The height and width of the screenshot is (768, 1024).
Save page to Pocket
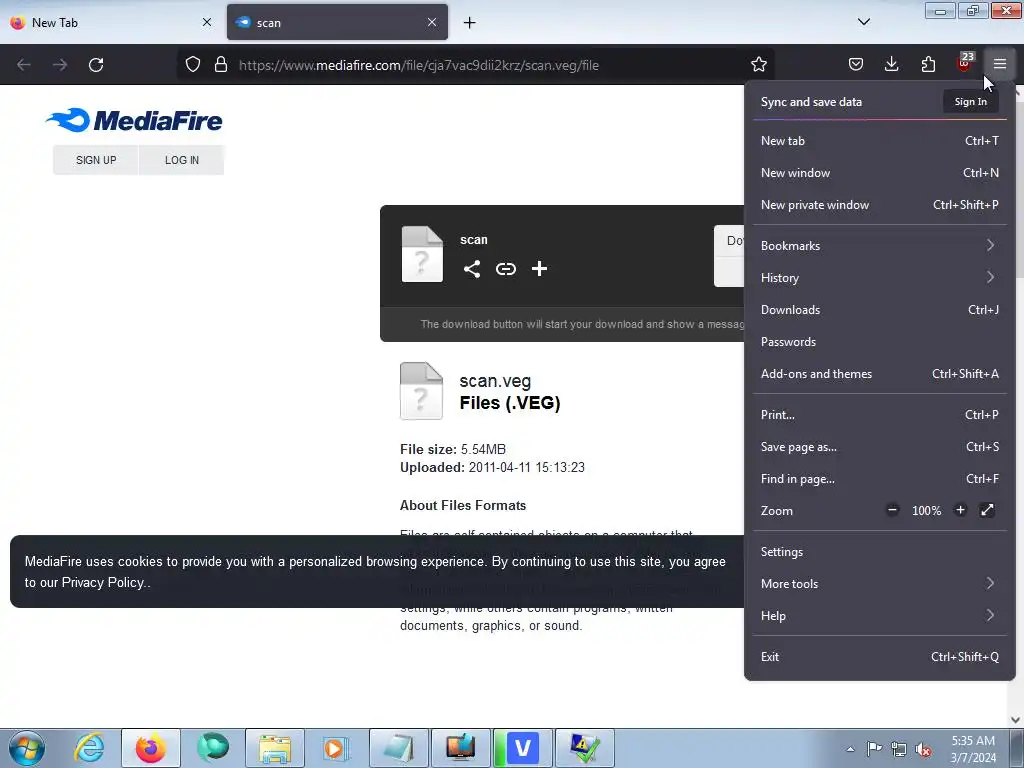856,64
